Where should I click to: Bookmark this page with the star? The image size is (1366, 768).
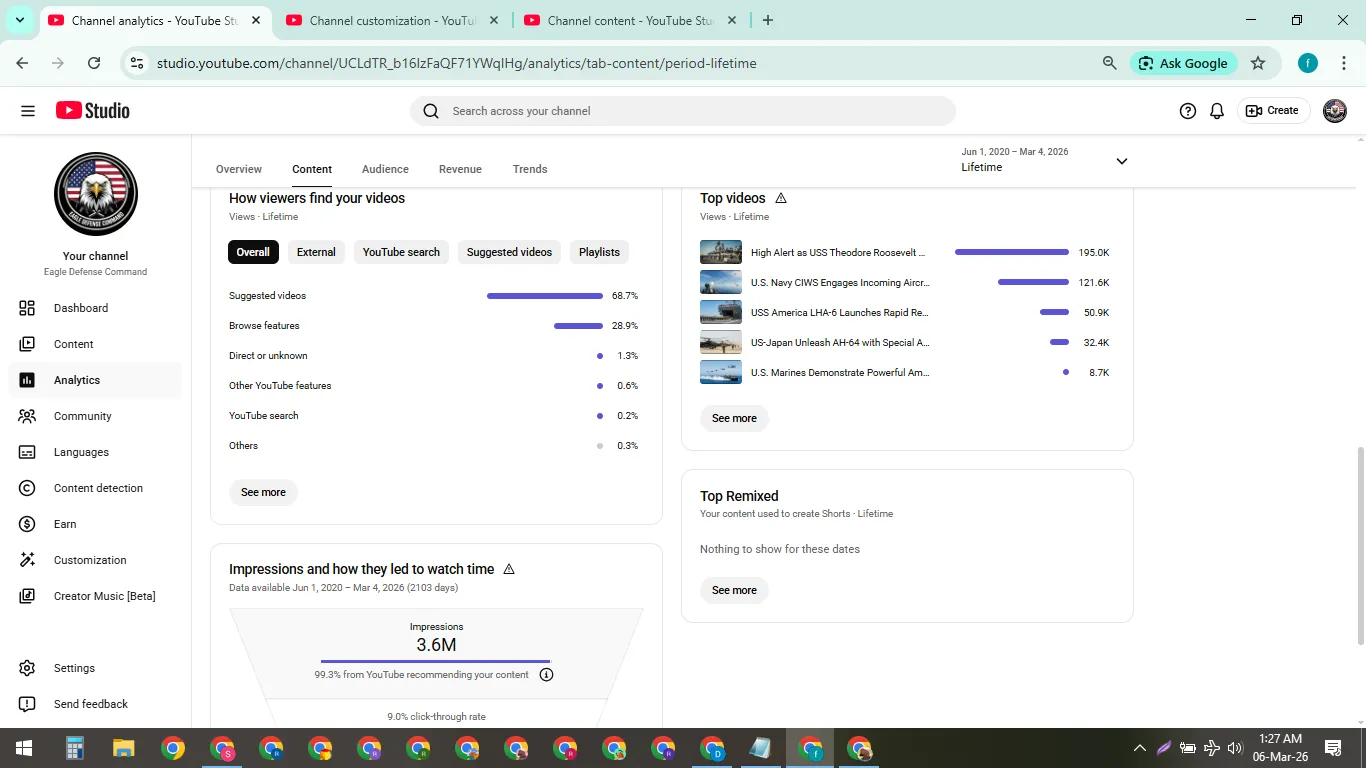[1258, 63]
